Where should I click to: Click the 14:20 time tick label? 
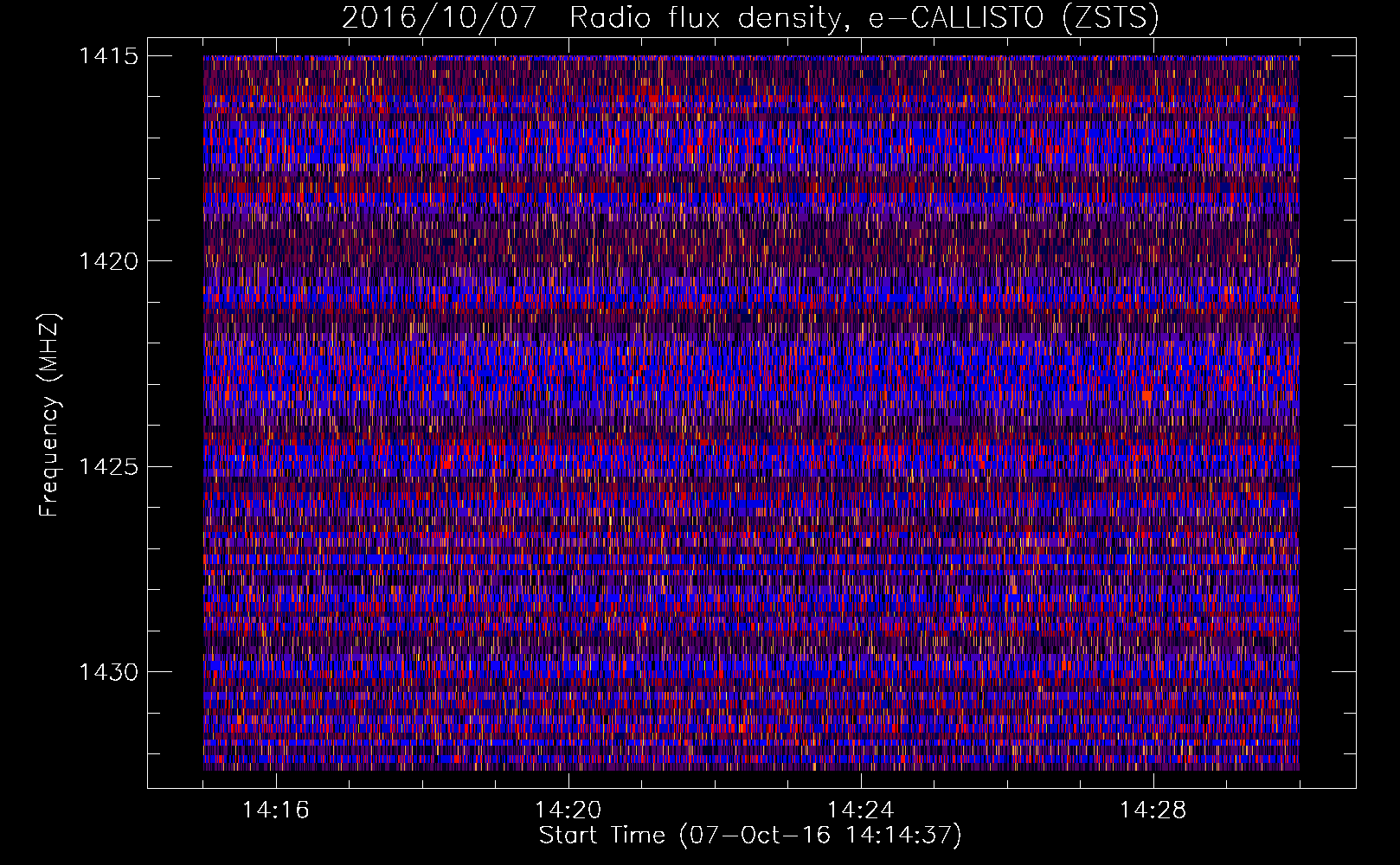click(x=568, y=811)
